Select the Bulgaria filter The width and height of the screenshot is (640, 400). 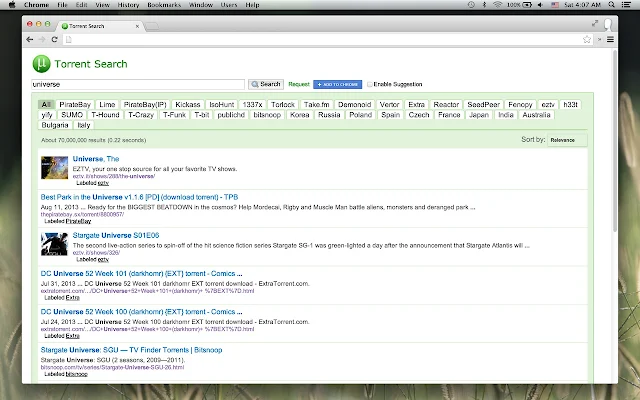coord(55,125)
